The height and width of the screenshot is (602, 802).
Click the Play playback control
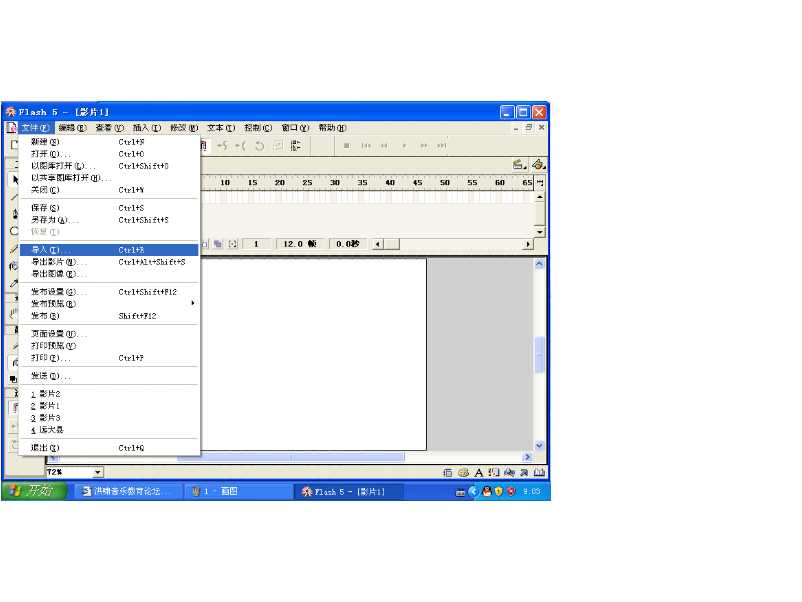[404, 146]
